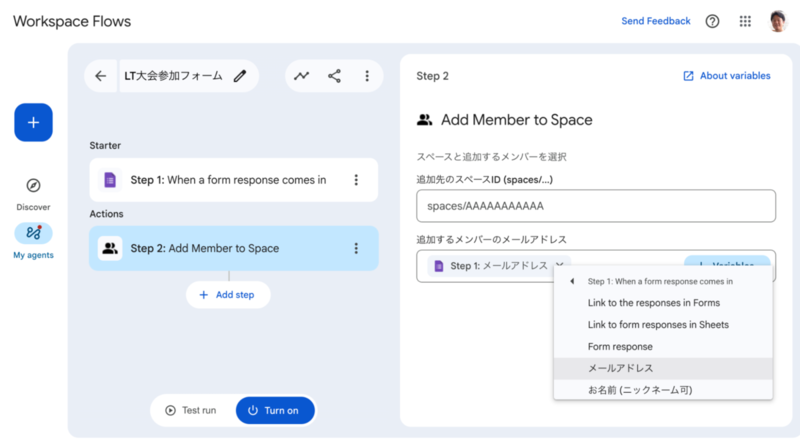Edit the flow name with pencil icon
The width and height of the screenshot is (800, 442).
[240, 76]
